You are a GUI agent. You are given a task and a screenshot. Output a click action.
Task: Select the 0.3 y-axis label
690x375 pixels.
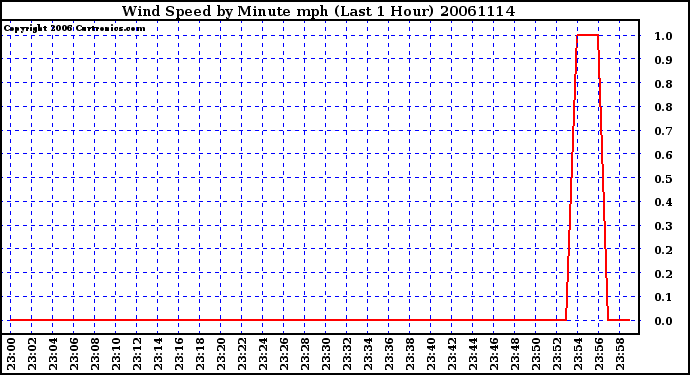(x=663, y=226)
